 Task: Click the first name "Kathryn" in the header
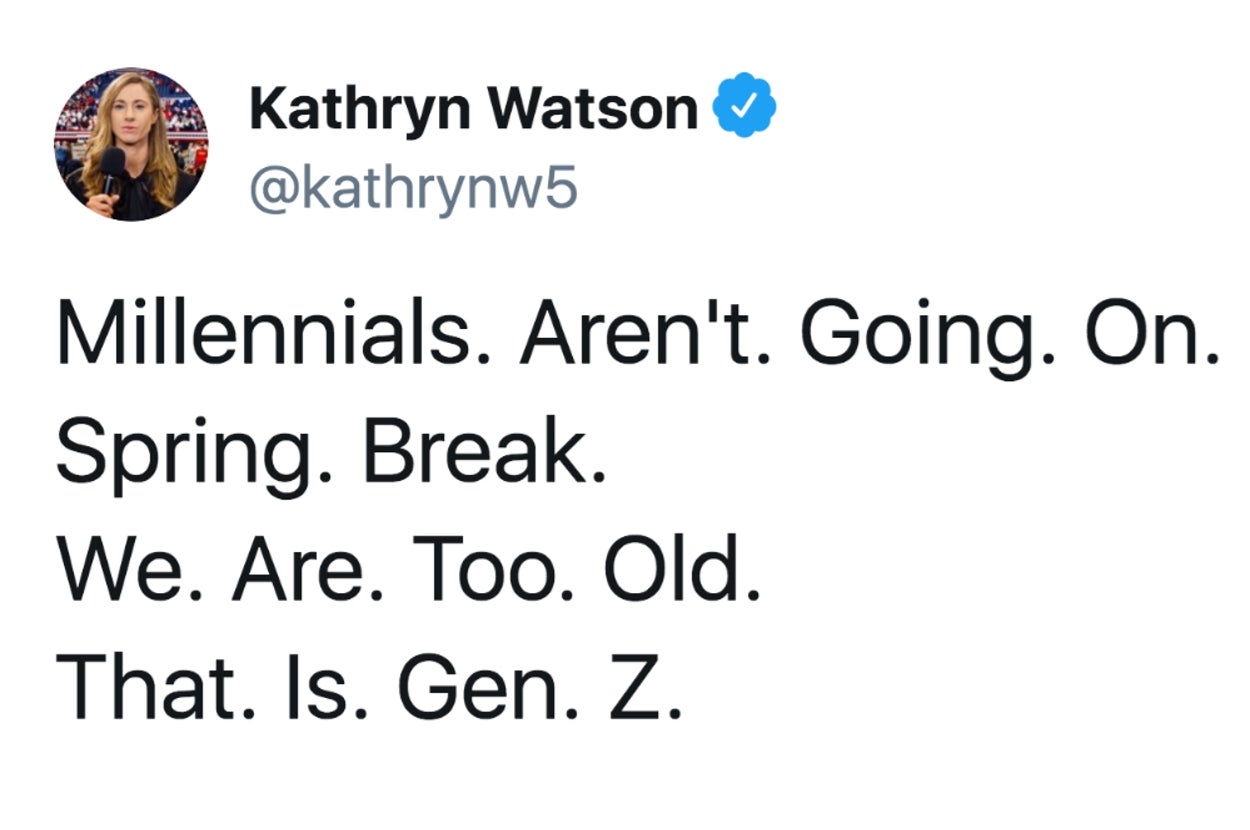(x=360, y=109)
